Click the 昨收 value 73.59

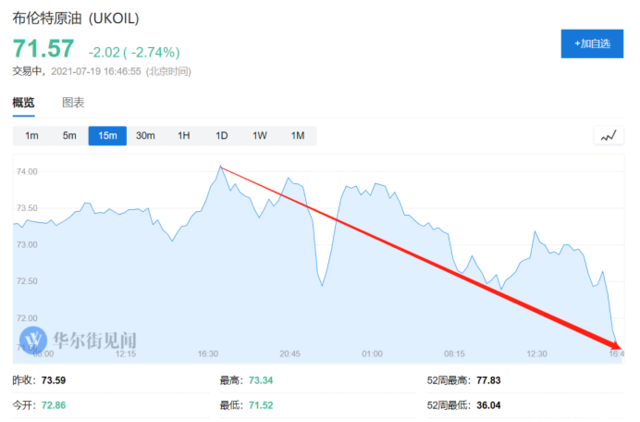[x=53, y=380]
